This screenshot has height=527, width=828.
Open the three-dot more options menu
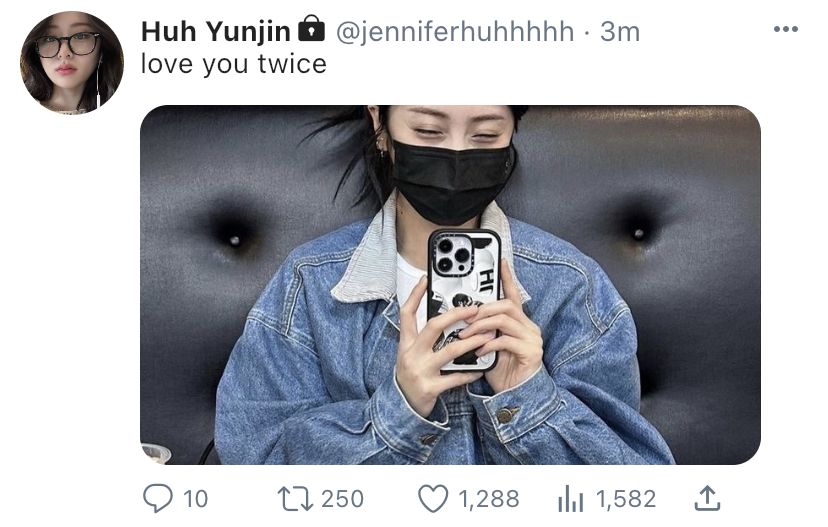pyautogui.click(x=786, y=29)
